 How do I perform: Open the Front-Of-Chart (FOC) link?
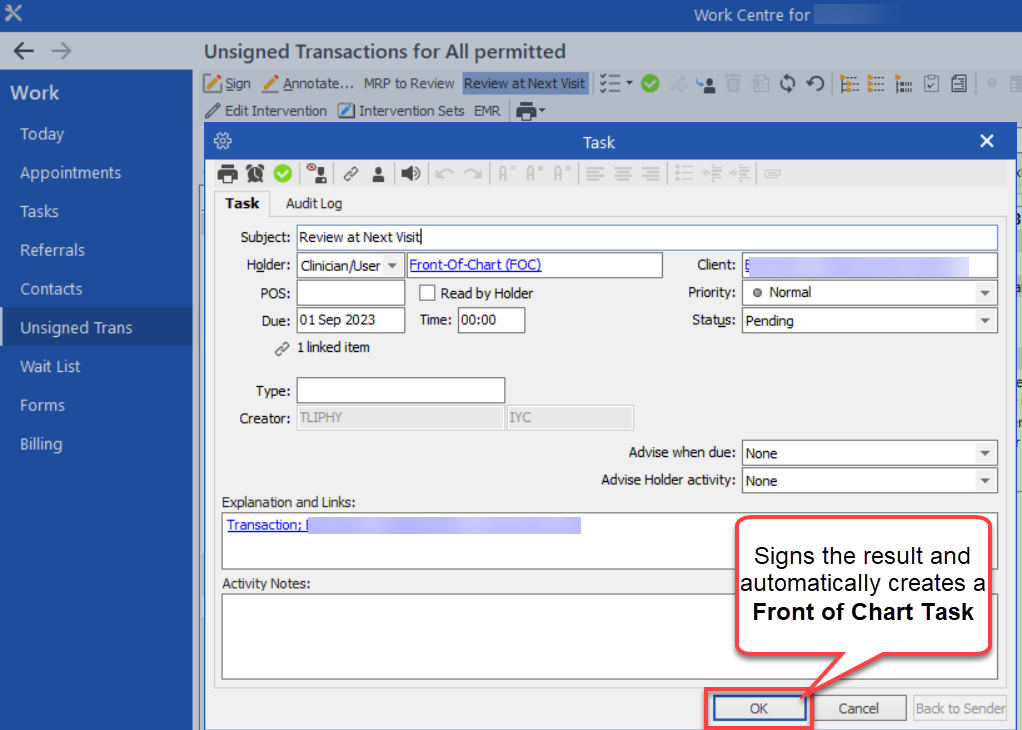[475, 265]
